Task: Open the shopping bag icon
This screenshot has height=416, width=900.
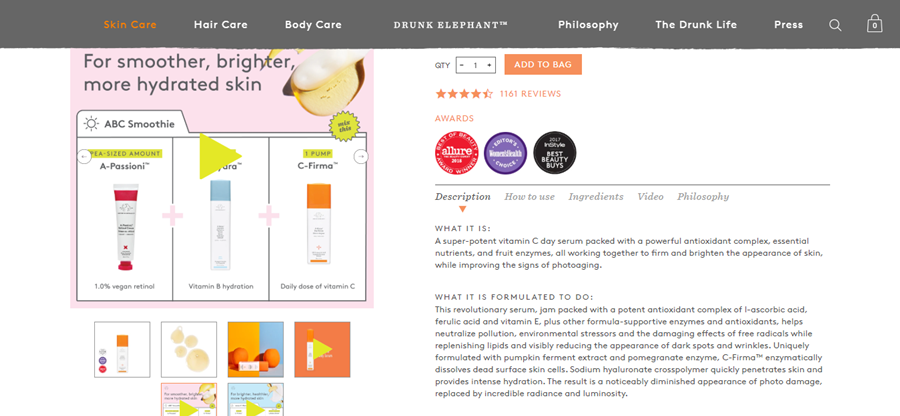Action: click(874, 23)
